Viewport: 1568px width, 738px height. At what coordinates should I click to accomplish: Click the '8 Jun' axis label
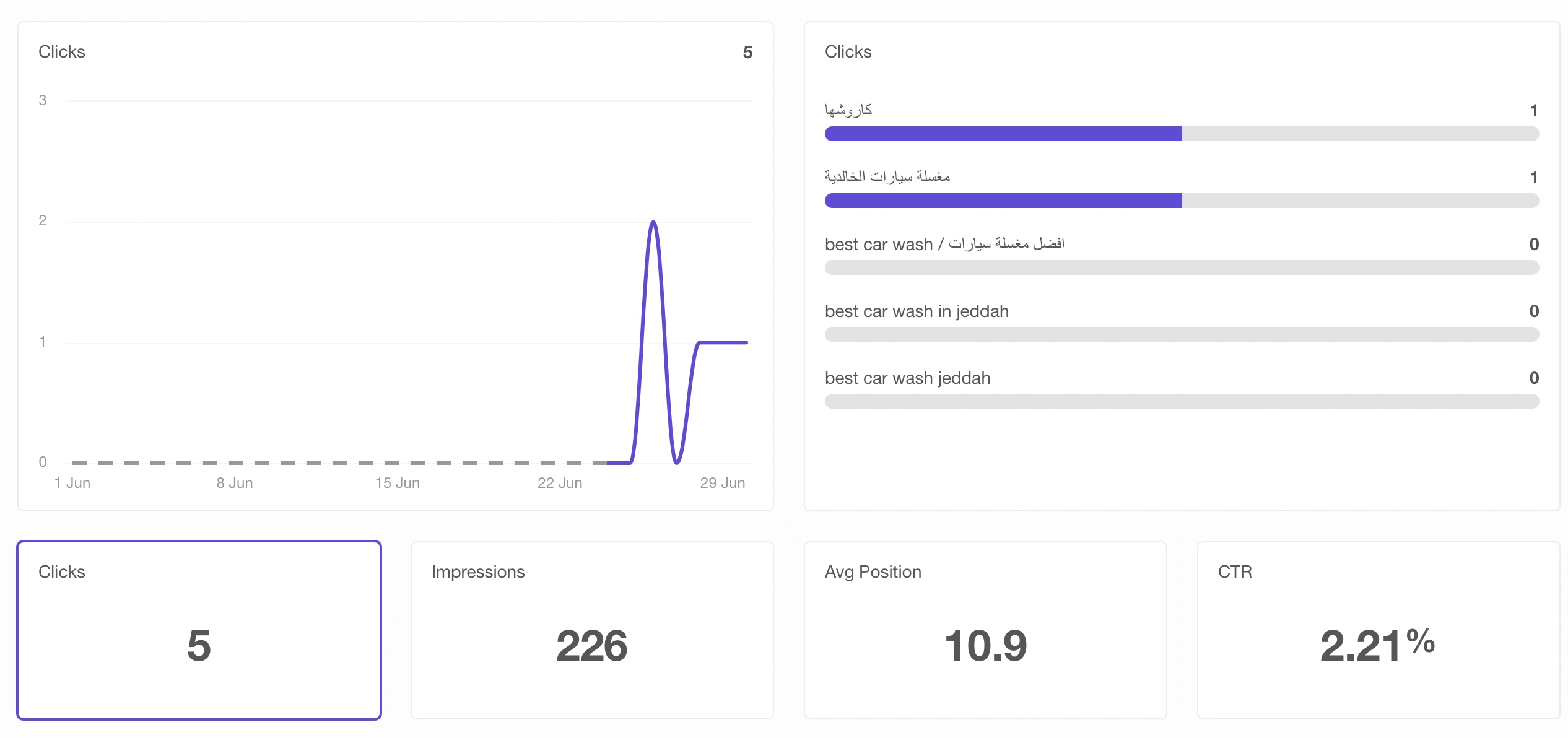point(235,483)
